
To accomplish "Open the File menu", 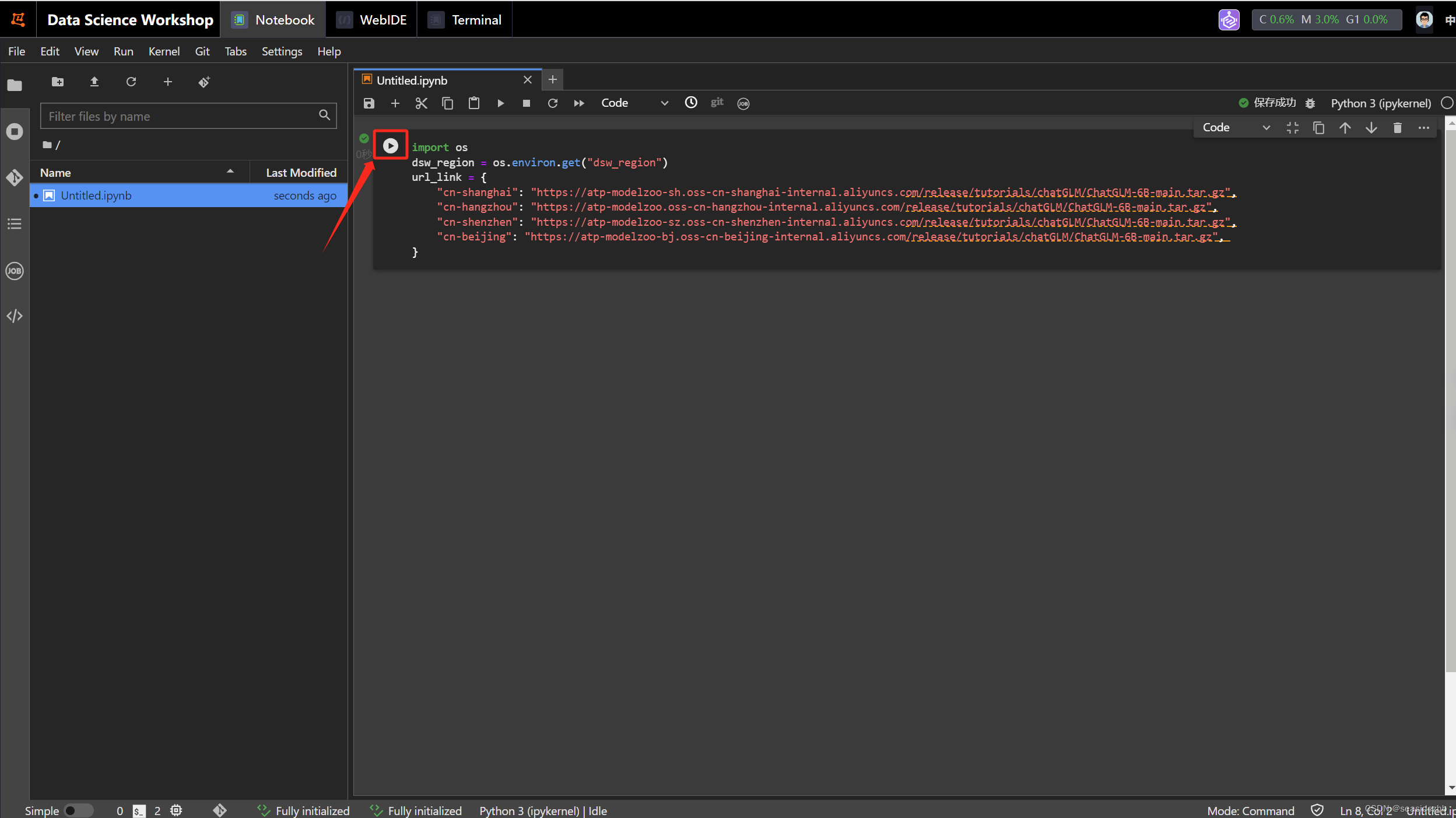I will [16, 51].
